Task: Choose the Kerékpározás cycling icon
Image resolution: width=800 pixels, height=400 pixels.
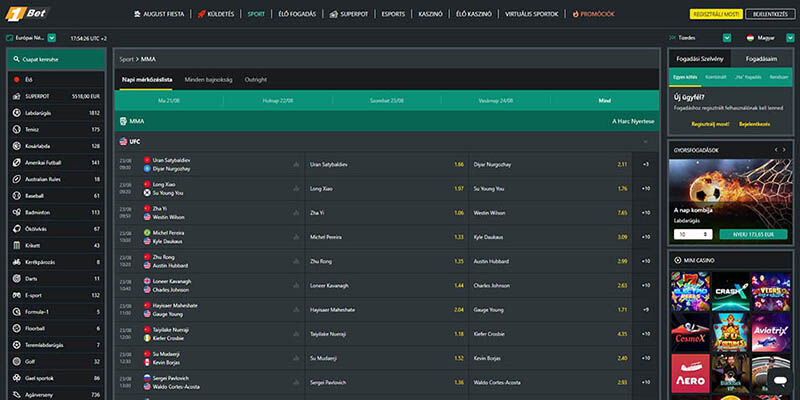Action: pos(17,262)
